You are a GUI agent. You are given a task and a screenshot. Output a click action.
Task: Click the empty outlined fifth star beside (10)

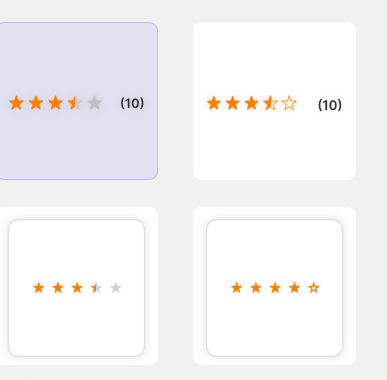(x=289, y=103)
